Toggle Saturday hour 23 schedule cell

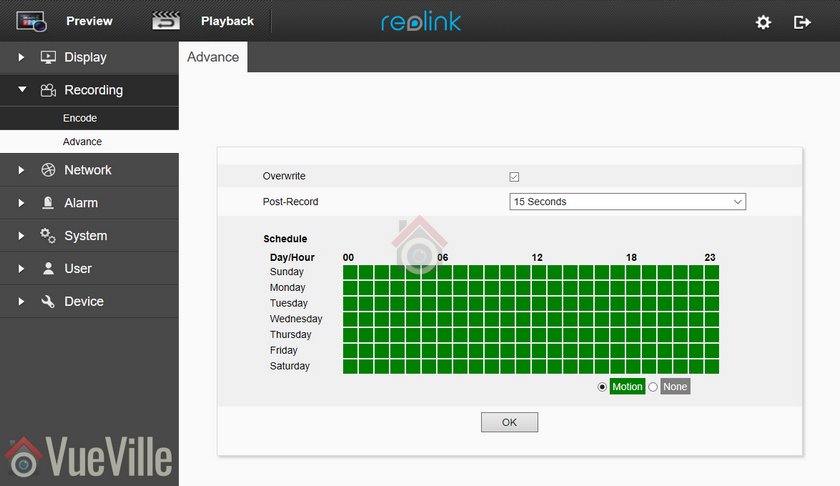712,367
